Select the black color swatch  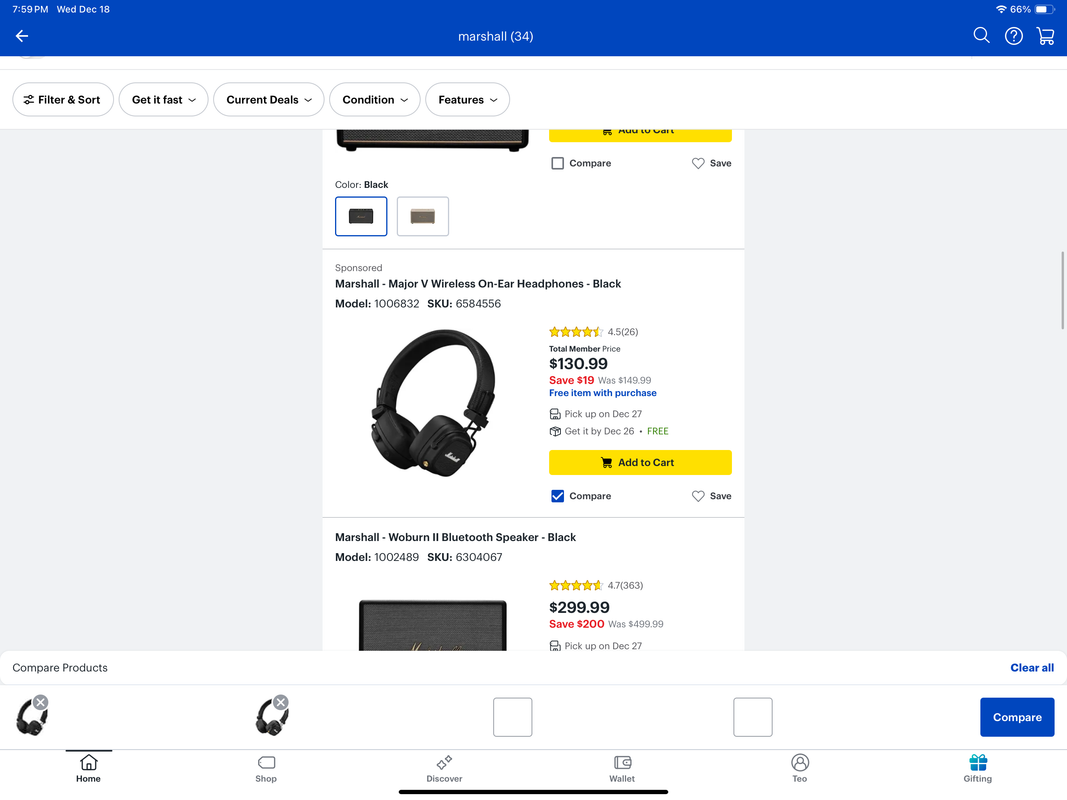point(361,216)
